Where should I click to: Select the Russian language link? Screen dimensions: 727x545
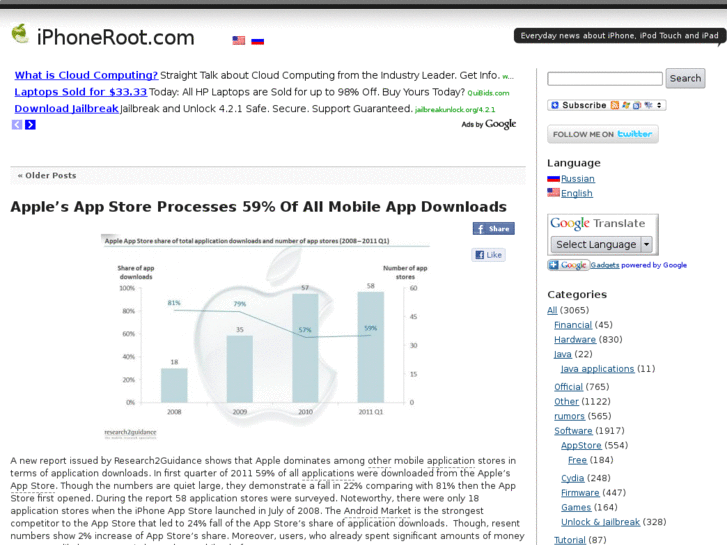click(x=578, y=179)
